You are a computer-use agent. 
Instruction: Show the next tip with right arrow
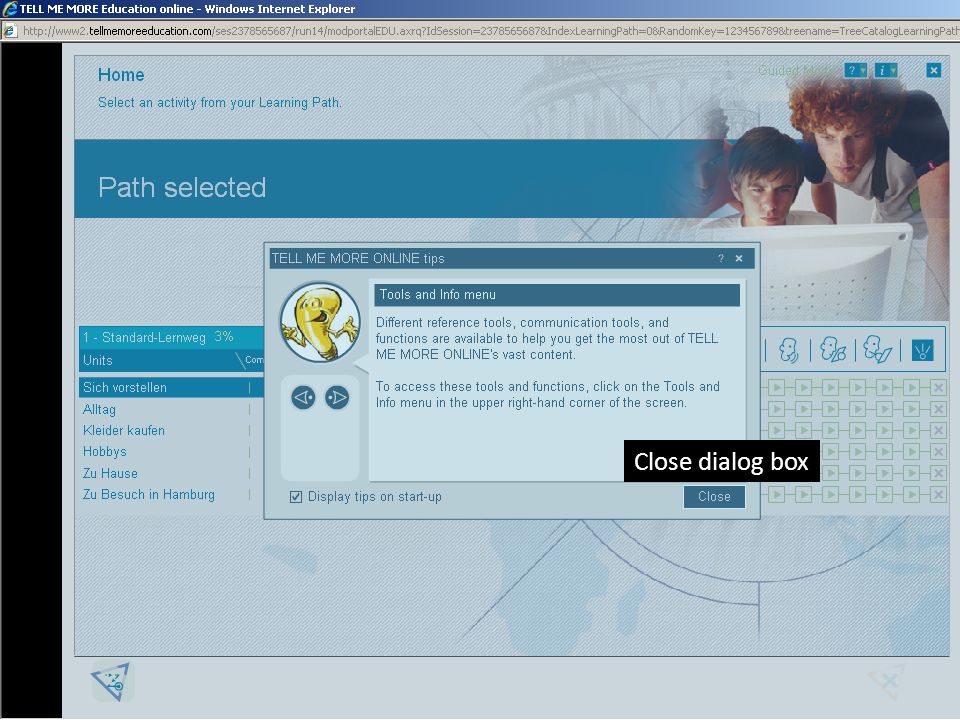[337, 397]
